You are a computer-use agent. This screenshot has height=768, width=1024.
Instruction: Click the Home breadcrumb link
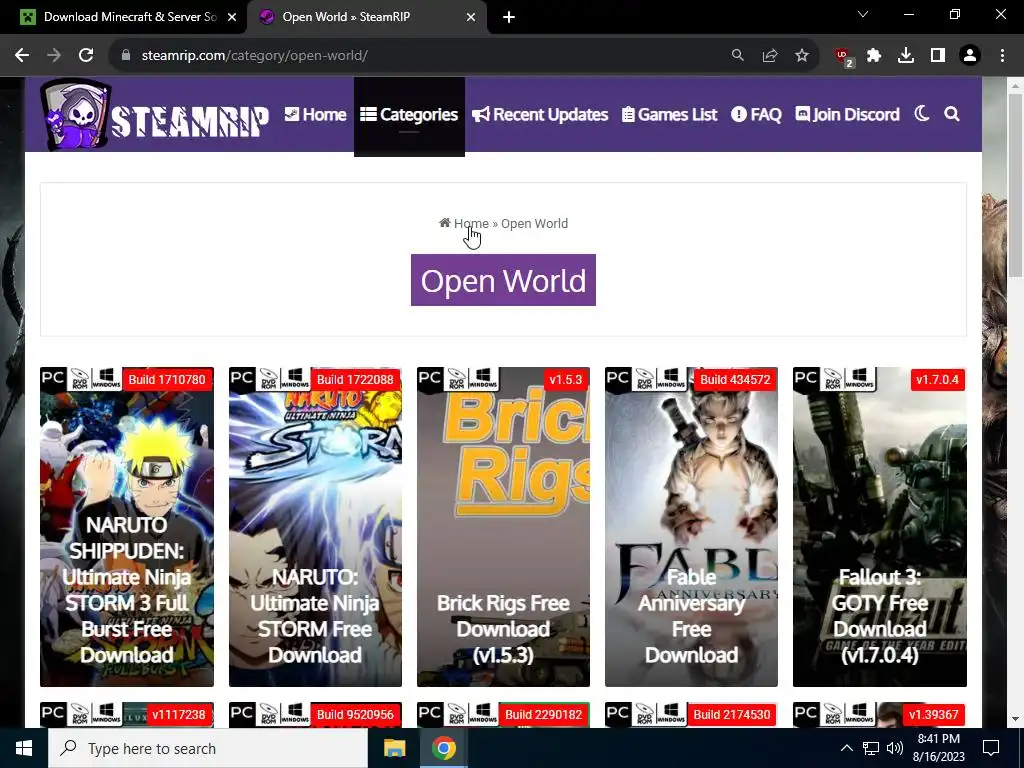tap(464, 223)
